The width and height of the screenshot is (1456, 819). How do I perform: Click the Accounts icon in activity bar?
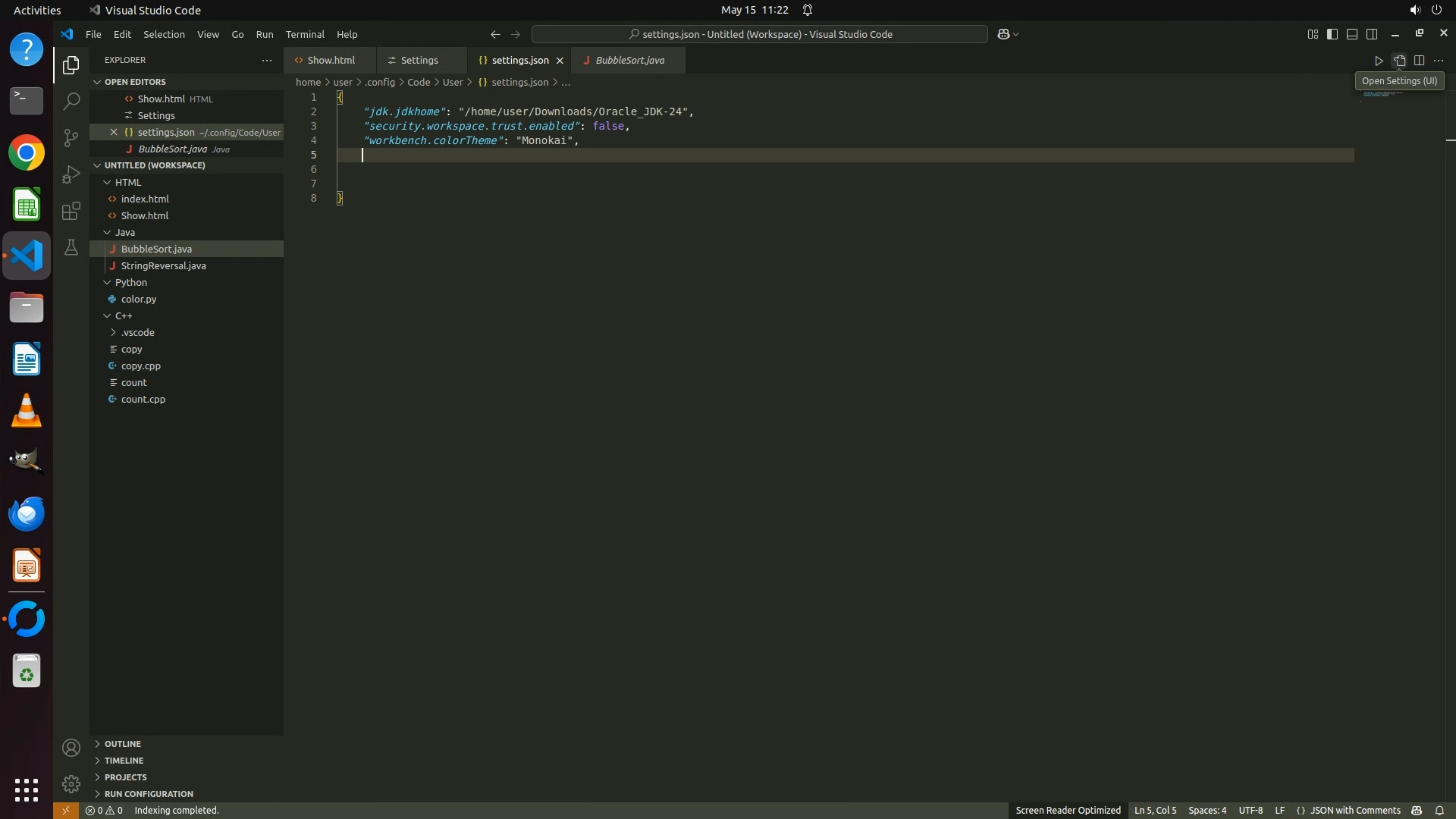tap(71, 748)
